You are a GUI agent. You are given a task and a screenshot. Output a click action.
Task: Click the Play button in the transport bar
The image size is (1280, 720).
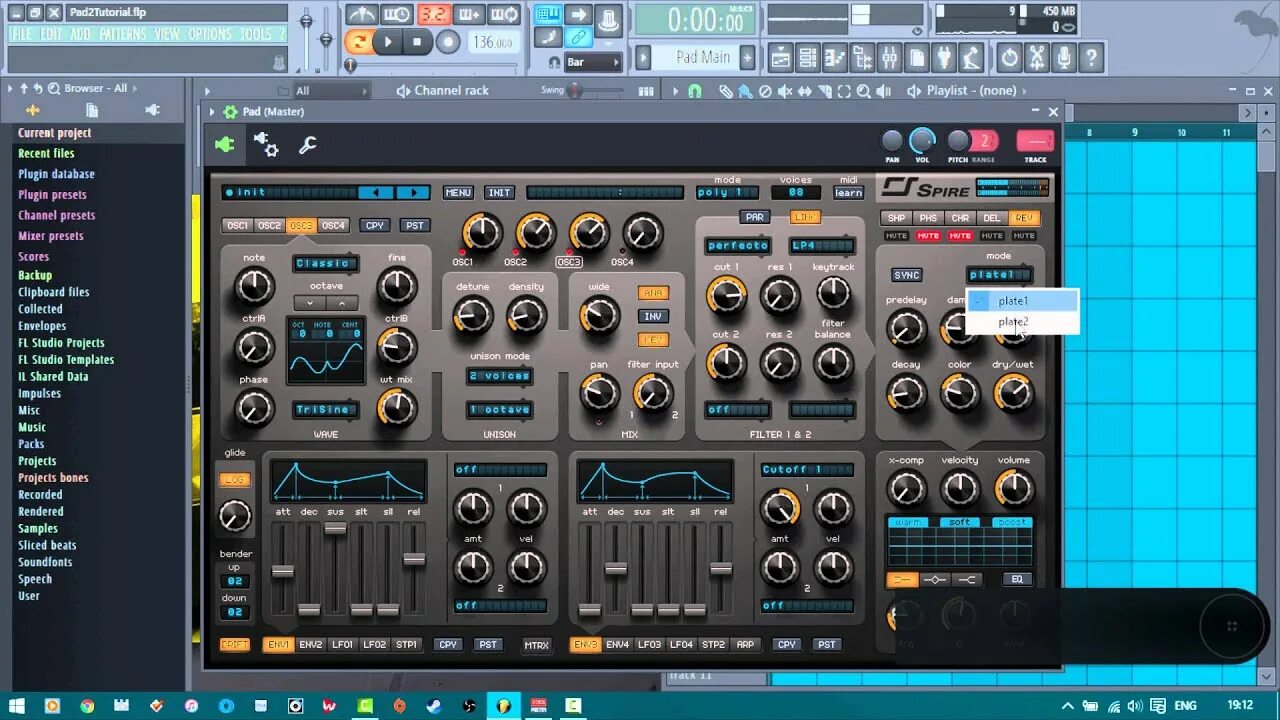(388, 42)
